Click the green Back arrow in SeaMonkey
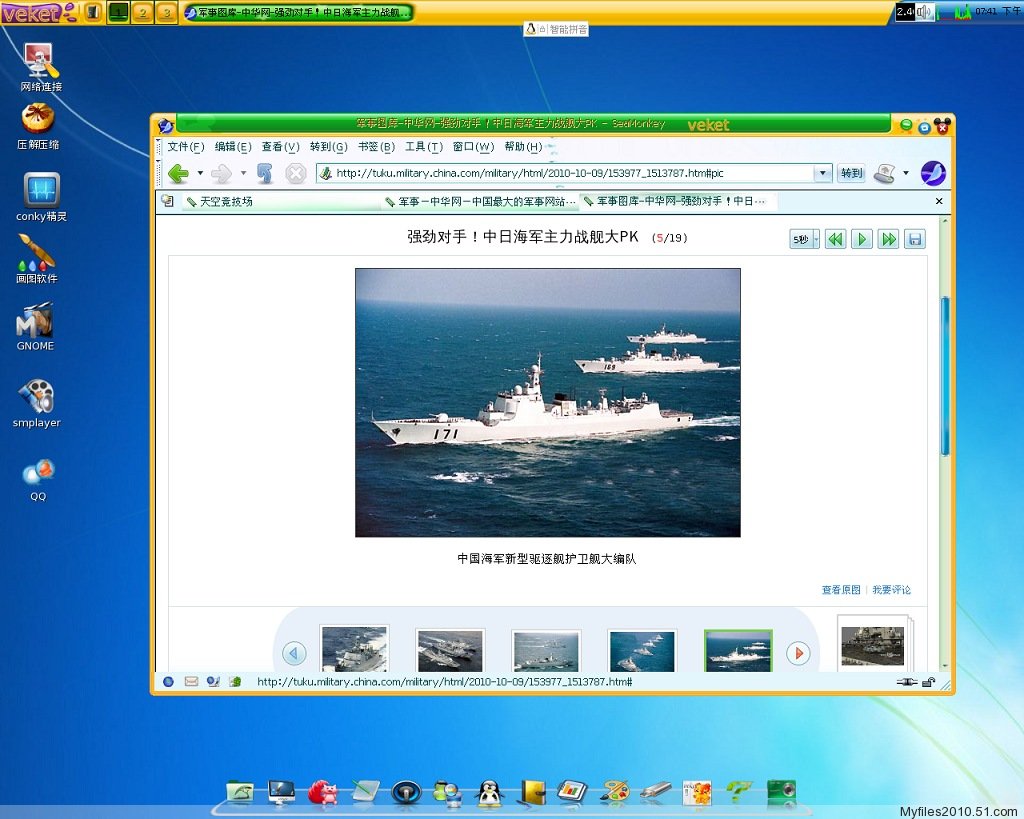The width and height of the screenshot is (1024, 819). [178, 174]
